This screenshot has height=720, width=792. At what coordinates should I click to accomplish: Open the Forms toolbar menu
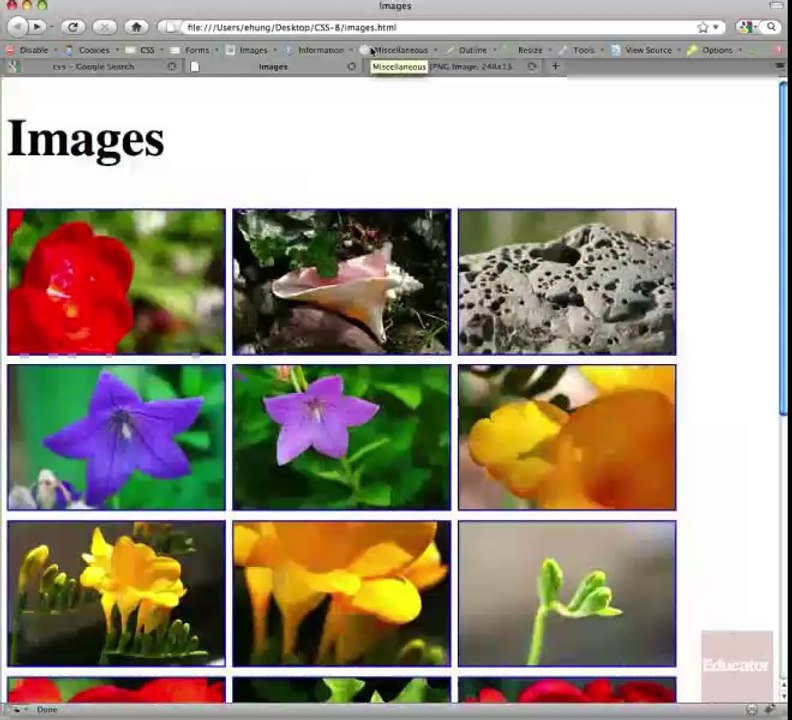(x=197, y=50)
